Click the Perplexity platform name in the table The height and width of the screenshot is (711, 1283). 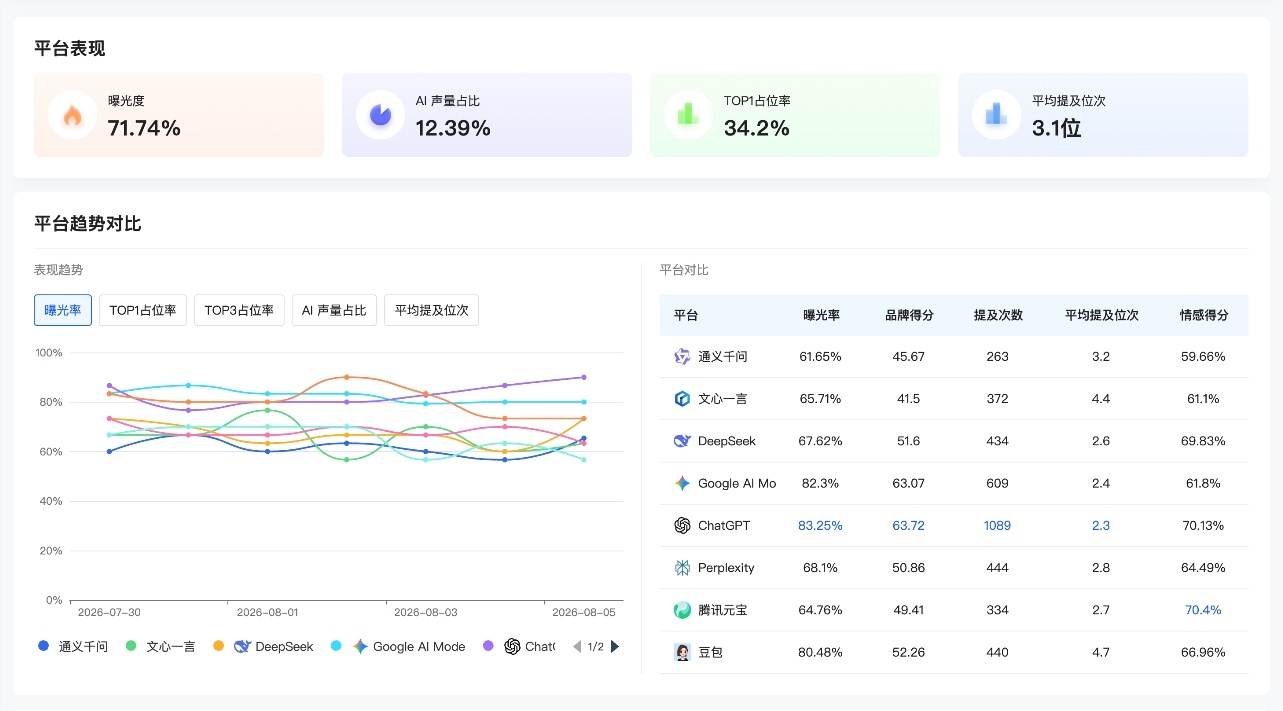pos(726,568)
